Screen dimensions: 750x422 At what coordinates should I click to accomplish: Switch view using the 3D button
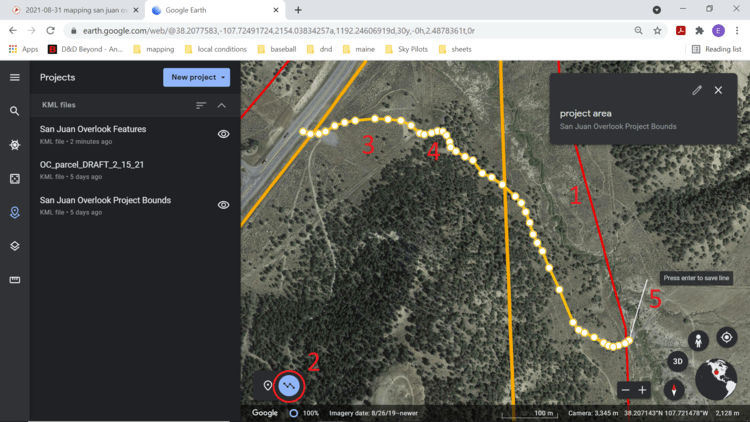pos(677,361)
